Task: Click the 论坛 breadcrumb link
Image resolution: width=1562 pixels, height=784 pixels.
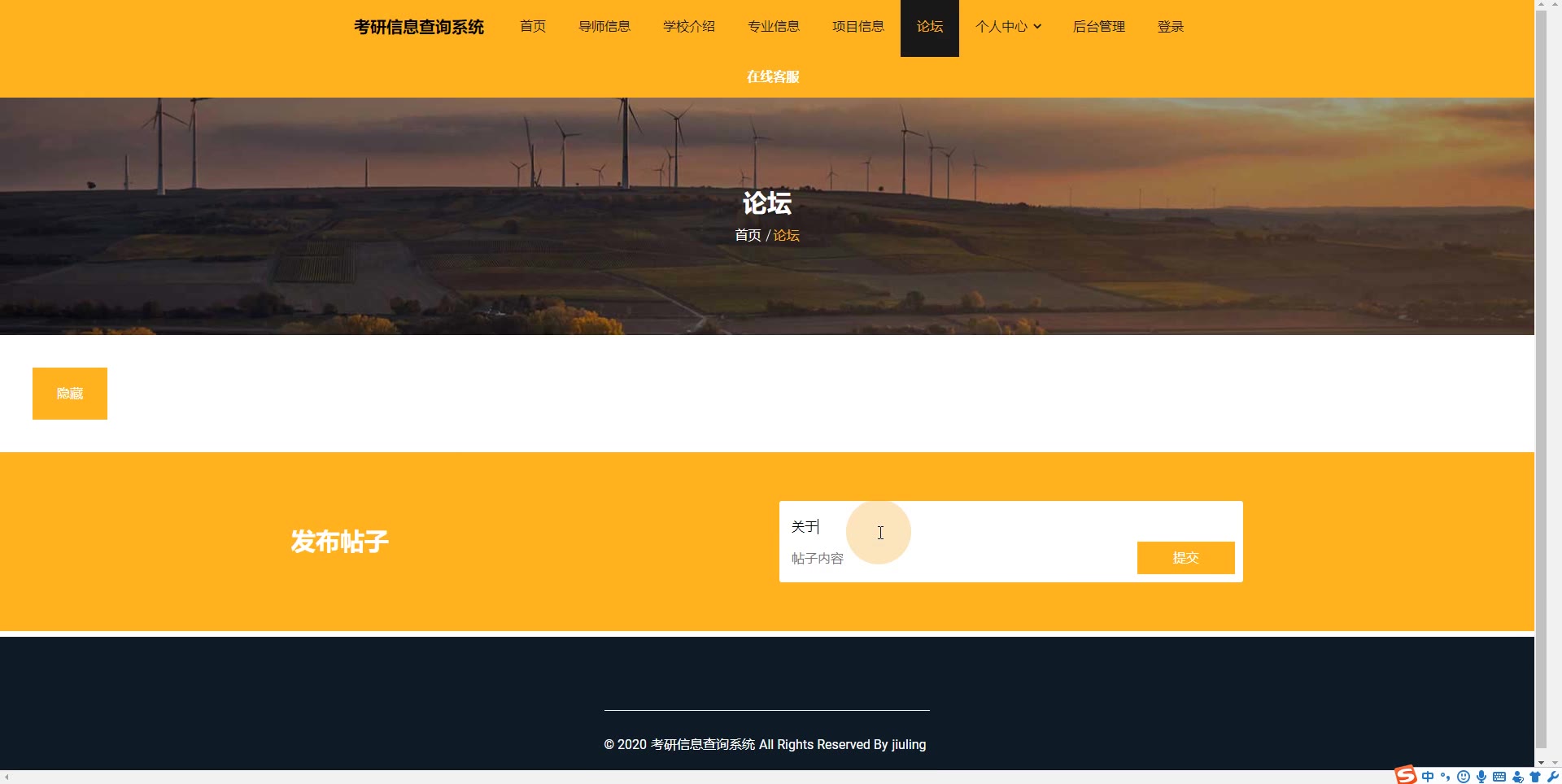Action: click(x=786, y=235)
